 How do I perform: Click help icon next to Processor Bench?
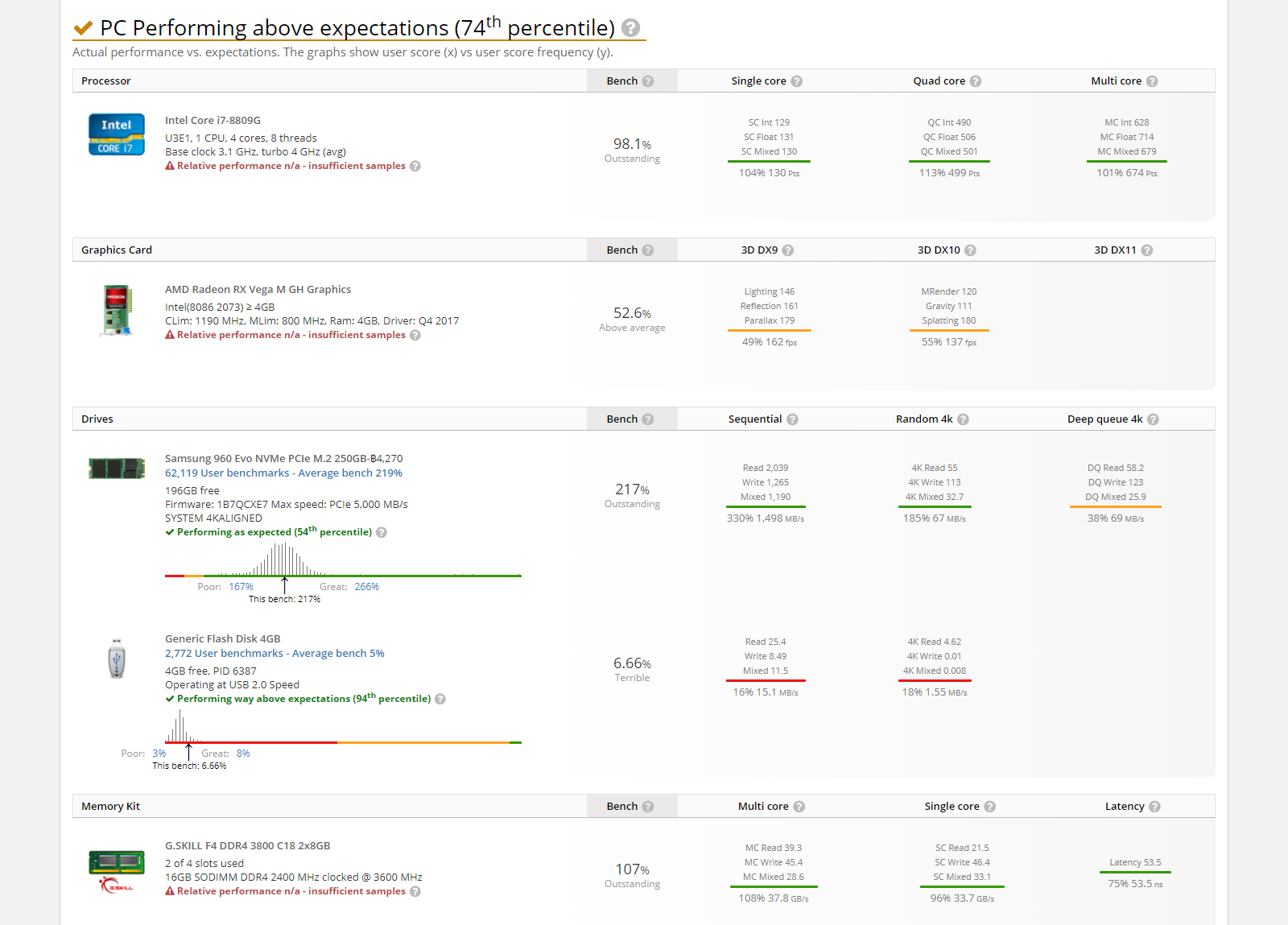click(648, 81)
